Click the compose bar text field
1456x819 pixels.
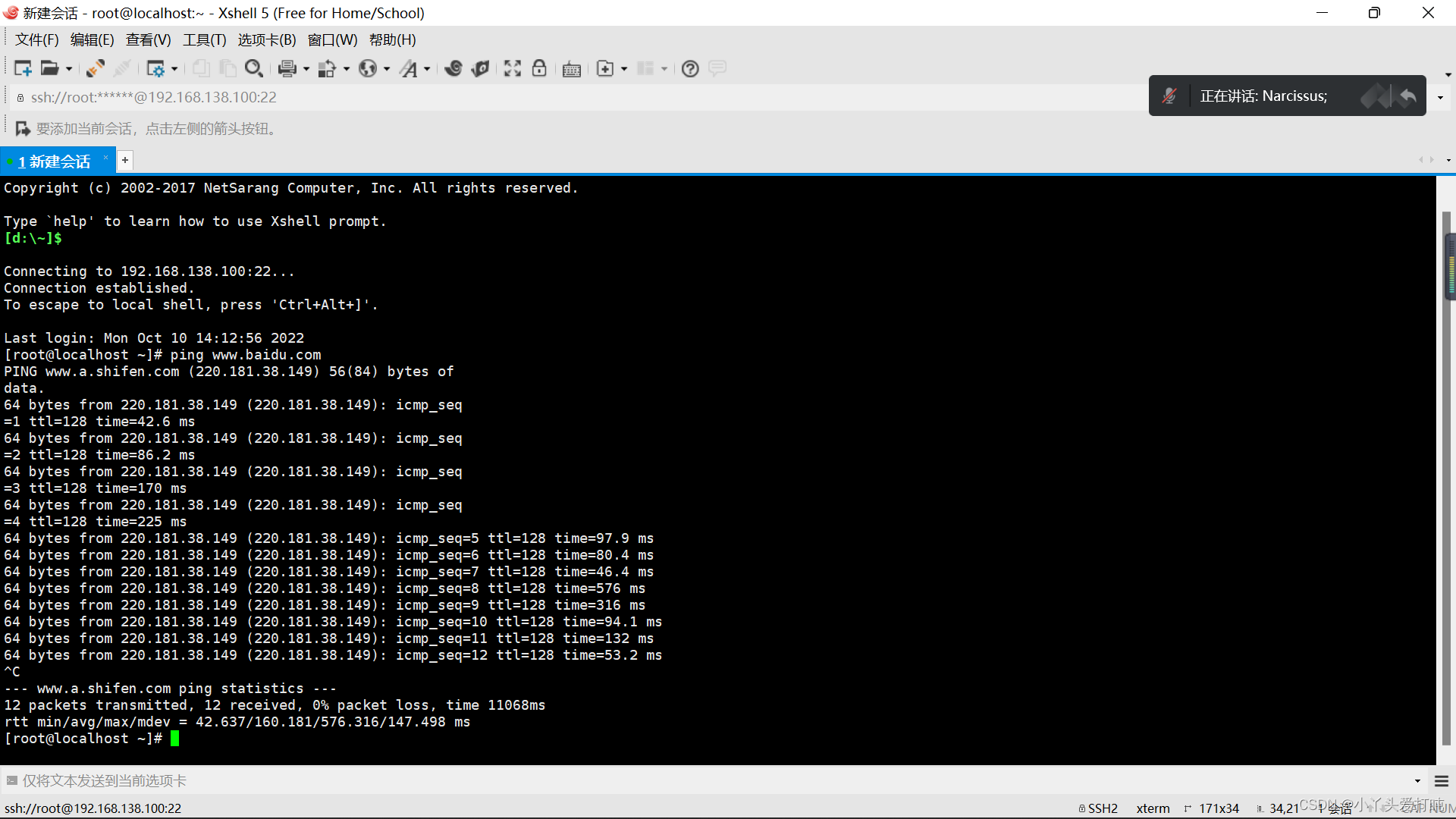coord(713,781)
